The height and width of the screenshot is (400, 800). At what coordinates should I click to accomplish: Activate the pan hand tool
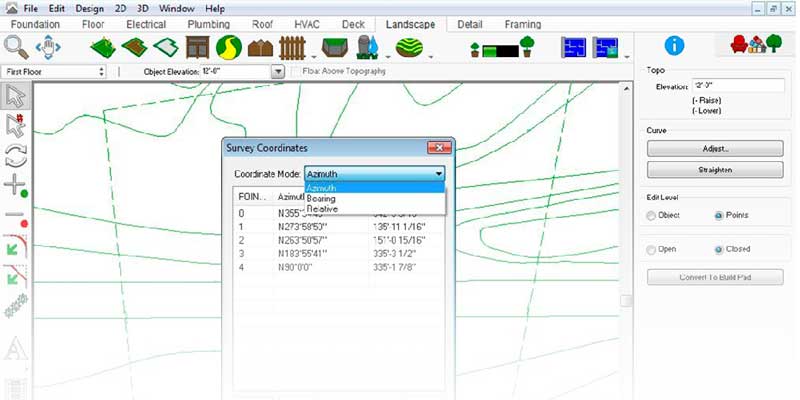coord(49,46)
